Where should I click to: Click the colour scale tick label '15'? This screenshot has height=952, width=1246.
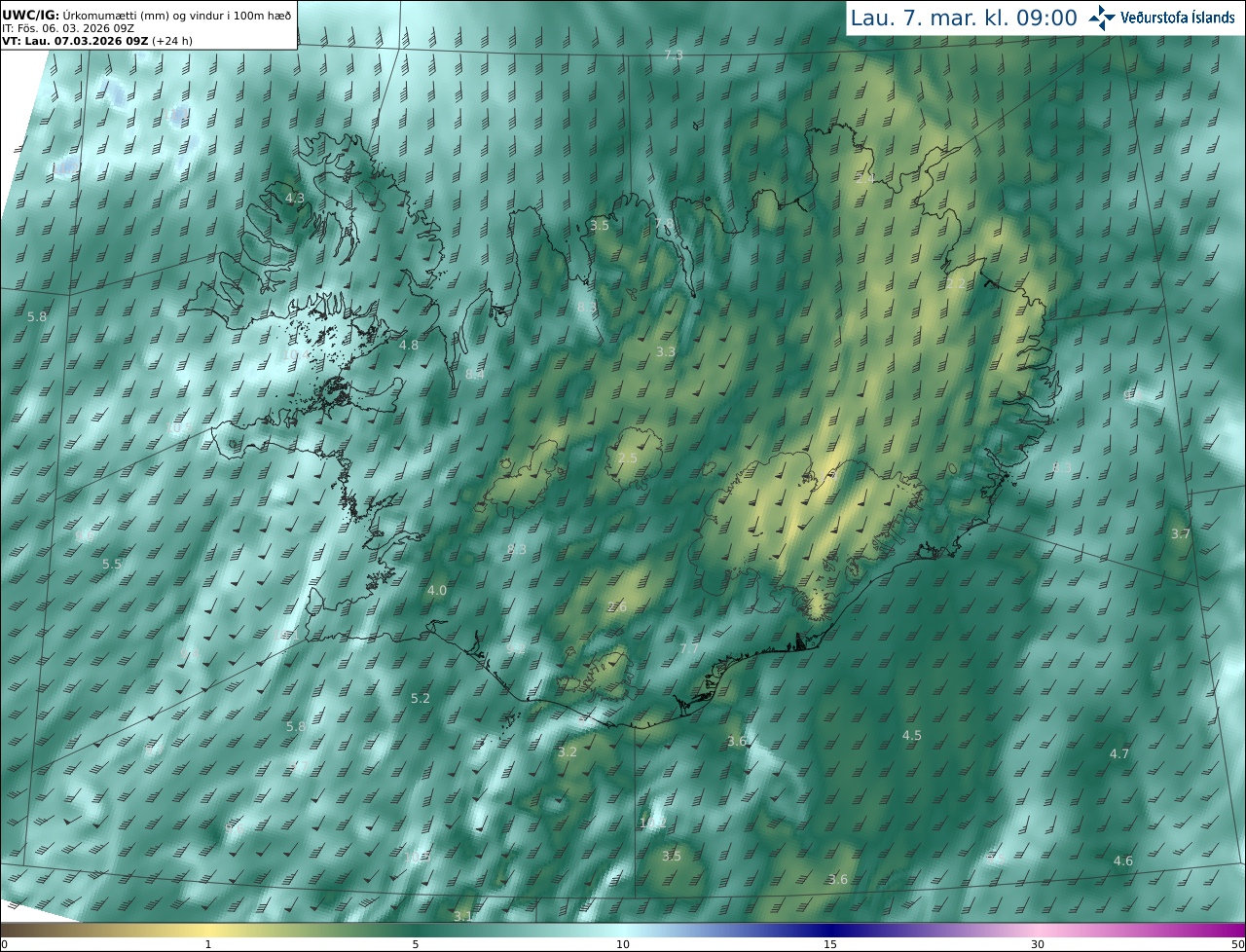point(830,944)
